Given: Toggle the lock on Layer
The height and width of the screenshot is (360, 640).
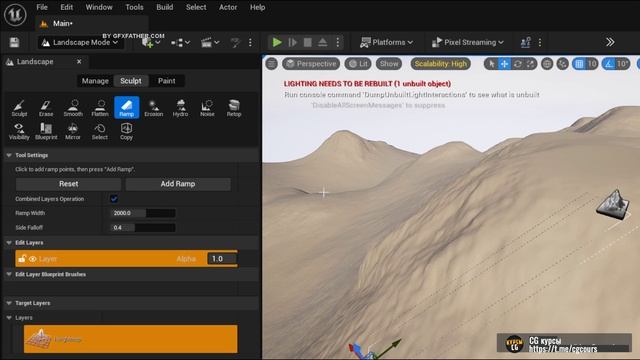Looking at the screenshot, I should click(22, 259).
